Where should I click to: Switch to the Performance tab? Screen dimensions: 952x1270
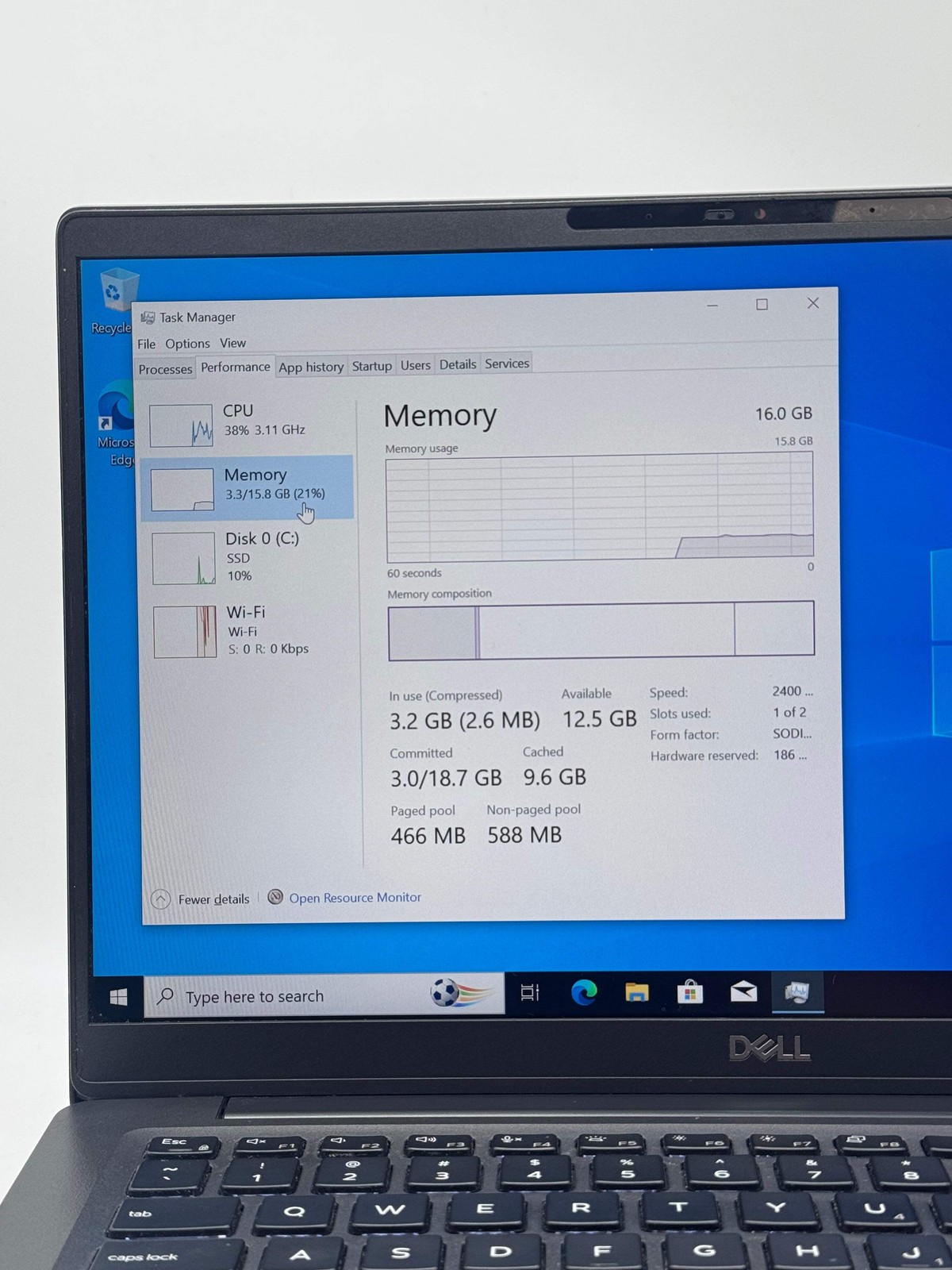(235, 367)
